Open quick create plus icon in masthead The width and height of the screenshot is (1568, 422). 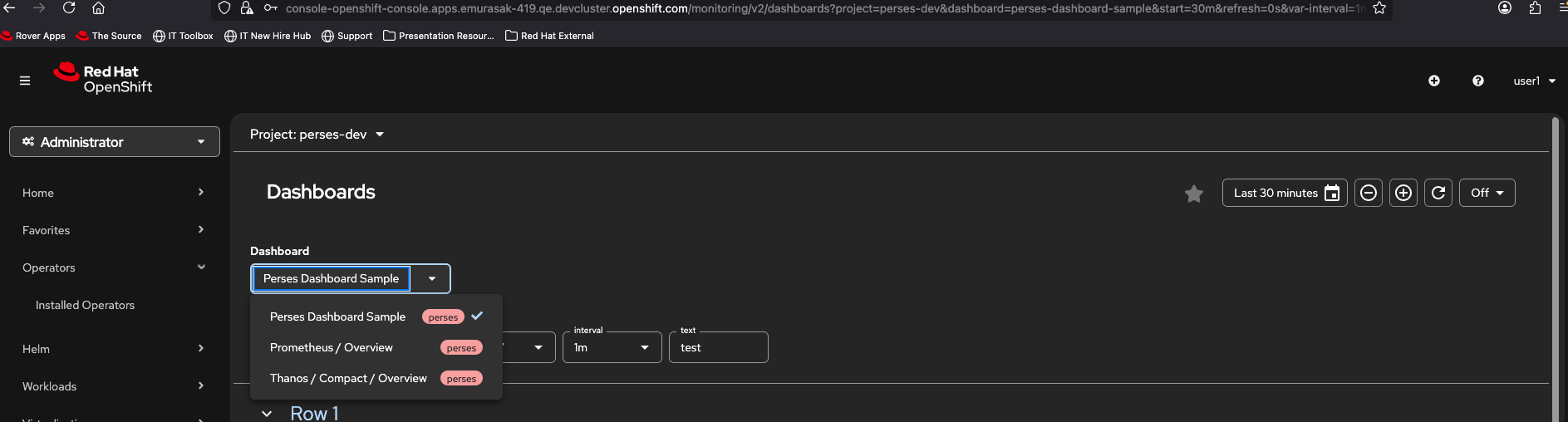point(1434,81)
